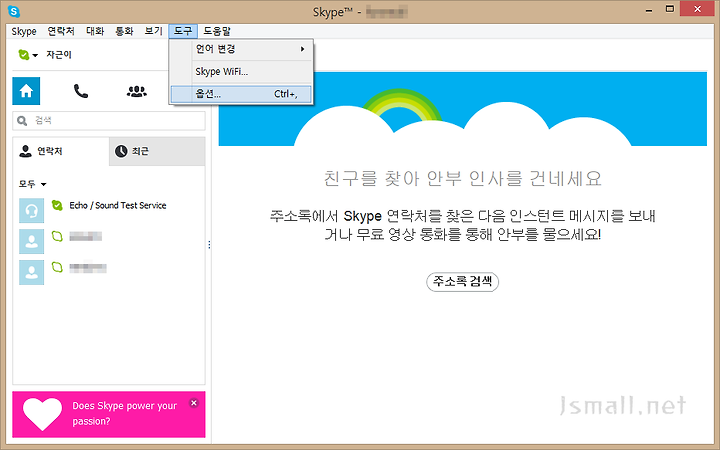720x450 pixels.
Task: Click the 주소록 검색 button
Action: point(462,281)
